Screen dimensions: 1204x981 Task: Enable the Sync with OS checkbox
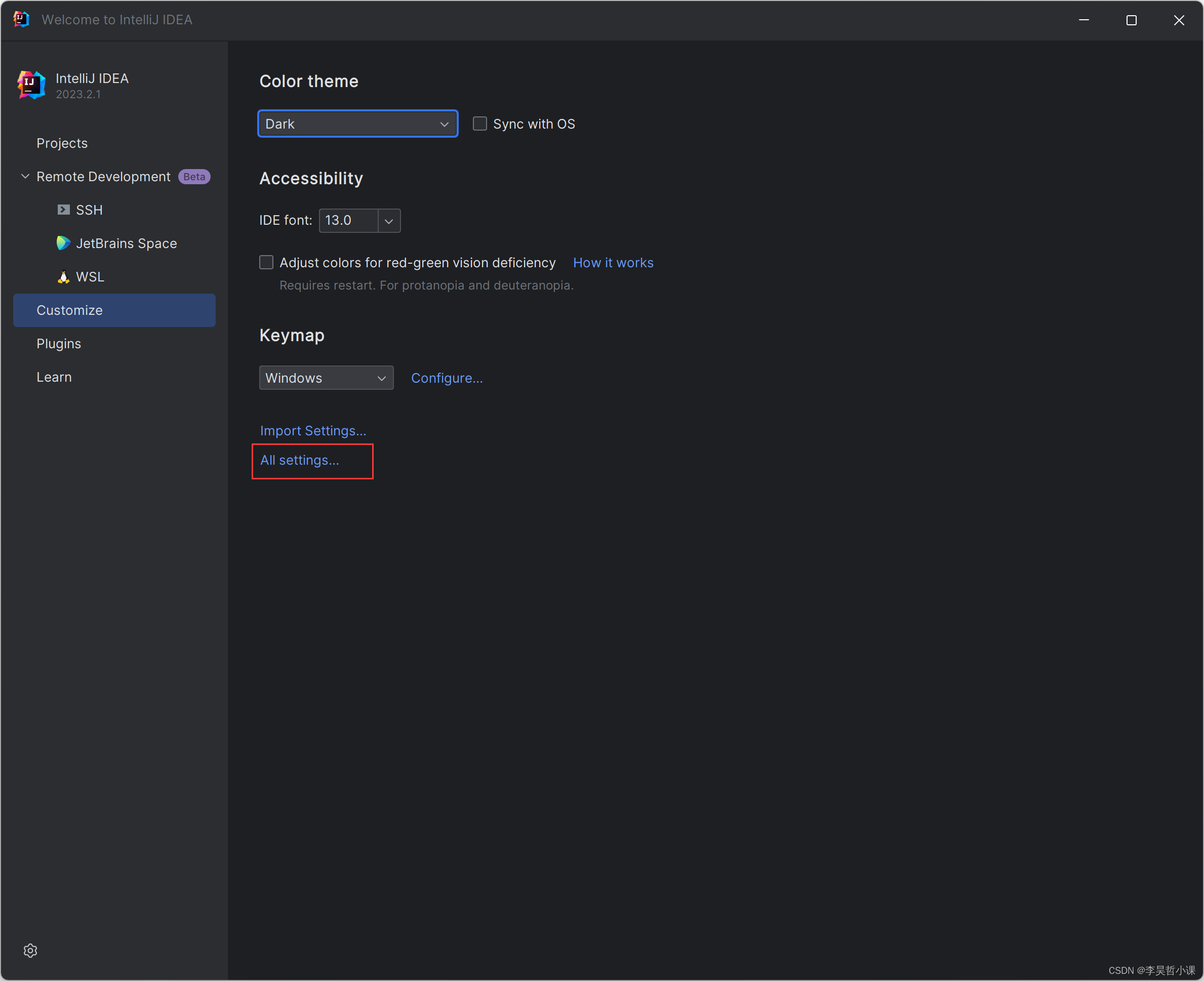pos(480,124)
